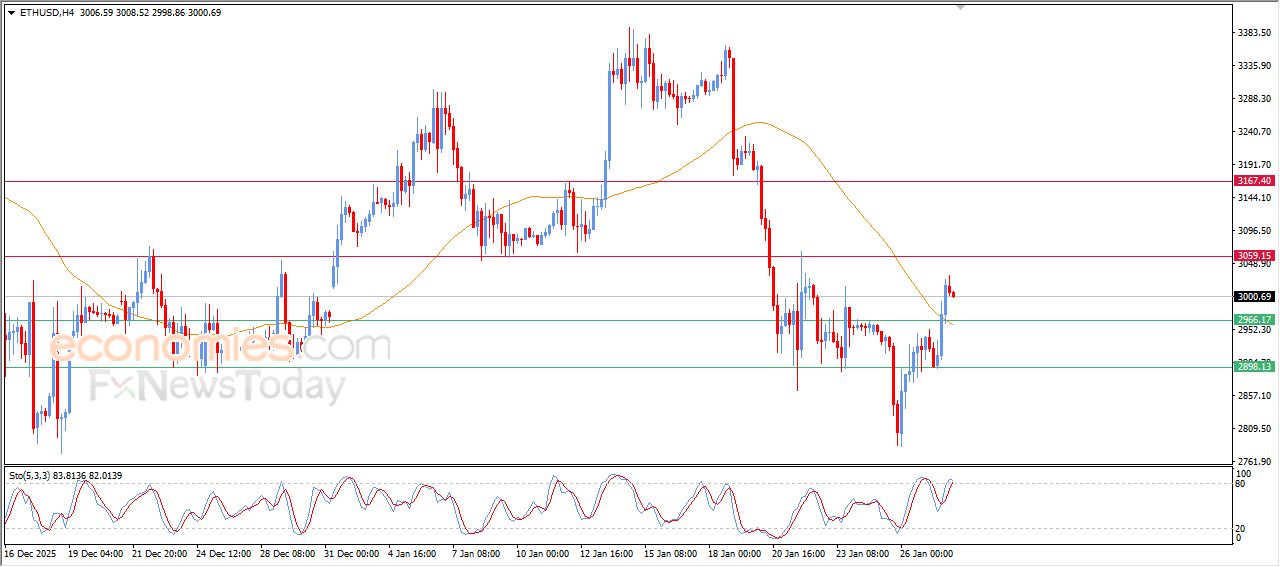Click the 2857.10 price axis label
Viewport: 1280px width, 567px height.
coord(1253,396)
